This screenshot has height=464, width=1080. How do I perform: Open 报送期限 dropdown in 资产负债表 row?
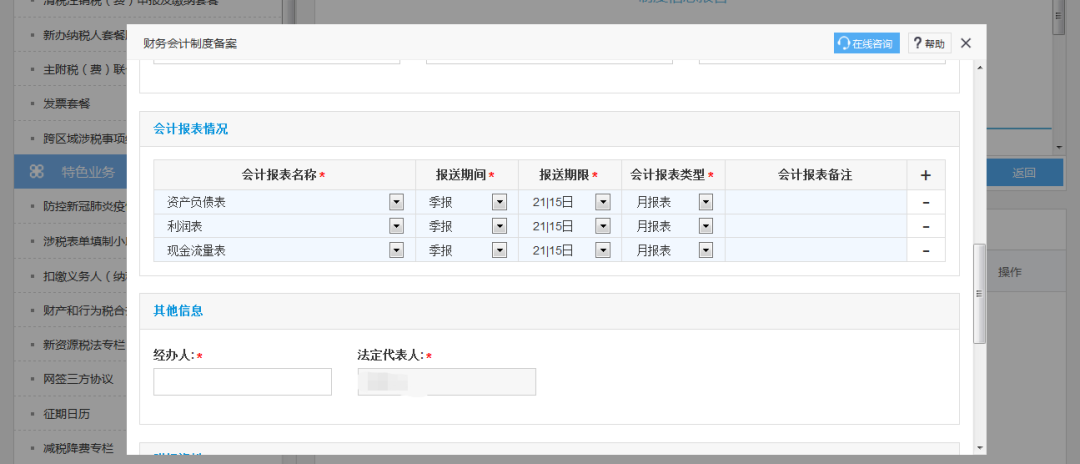pyautogui.click(x=603, y=202)
